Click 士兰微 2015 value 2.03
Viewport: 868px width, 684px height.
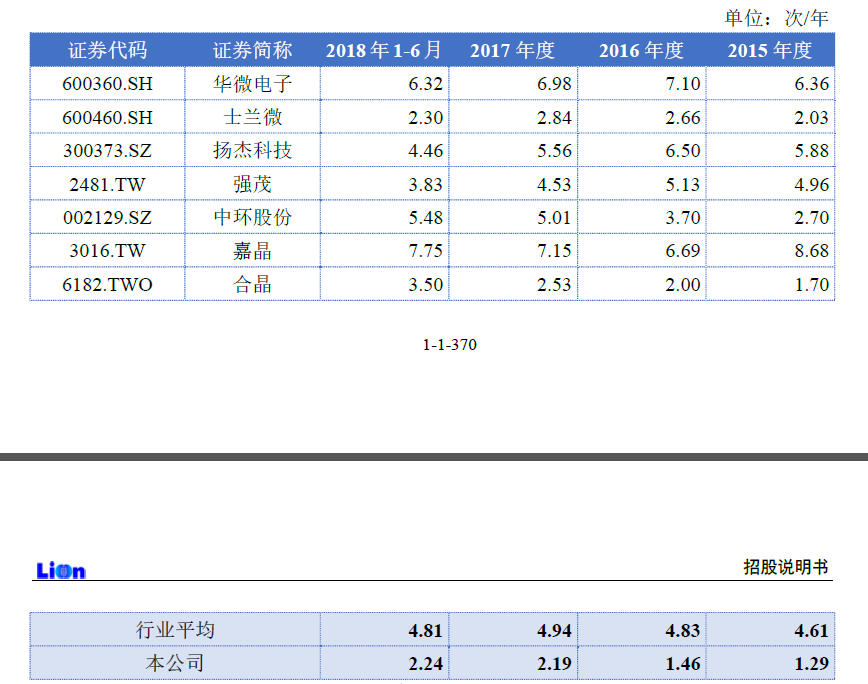[812, 117]
